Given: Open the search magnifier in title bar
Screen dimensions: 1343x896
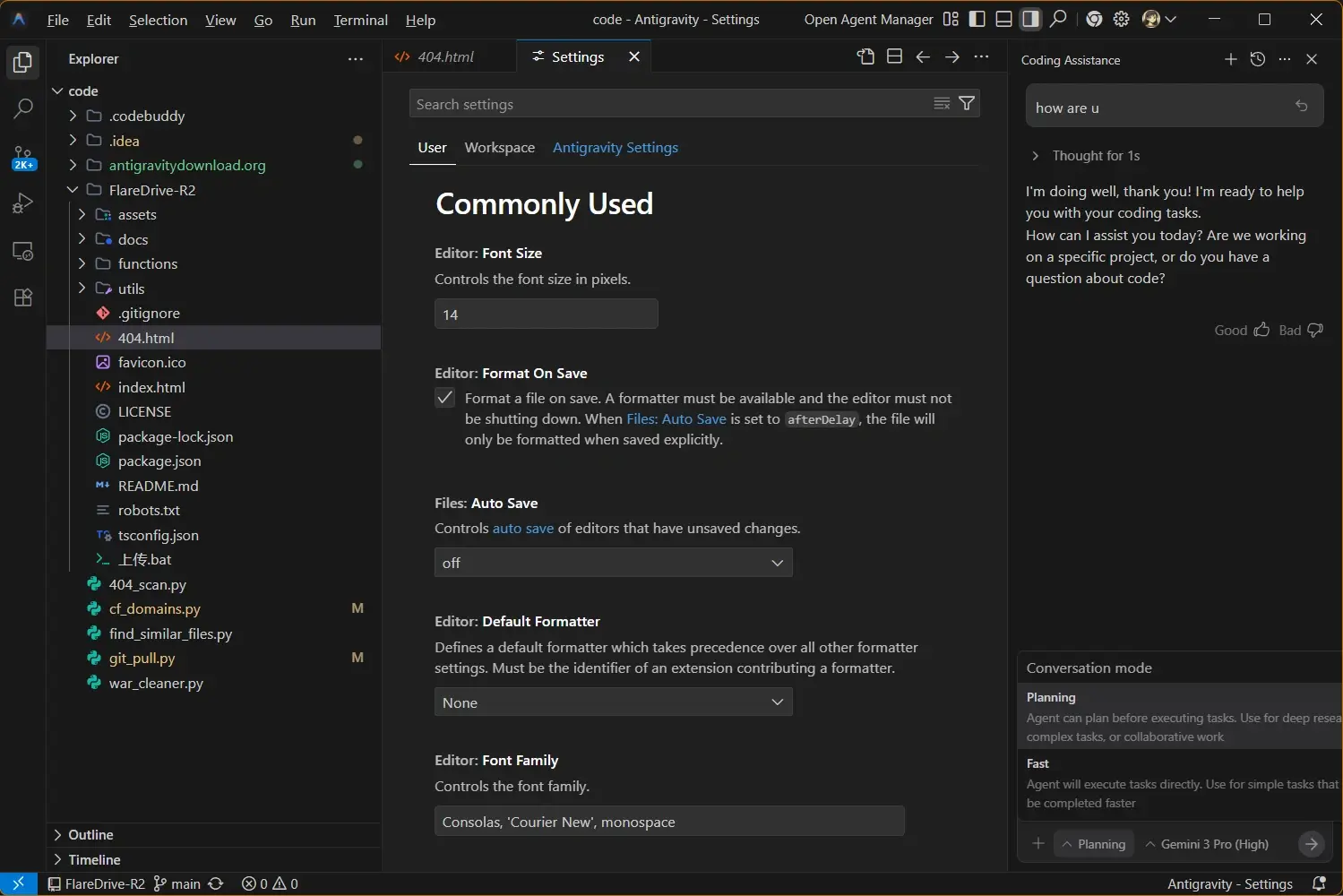Looking at the screenshot, I should [x=1059, y=19].
